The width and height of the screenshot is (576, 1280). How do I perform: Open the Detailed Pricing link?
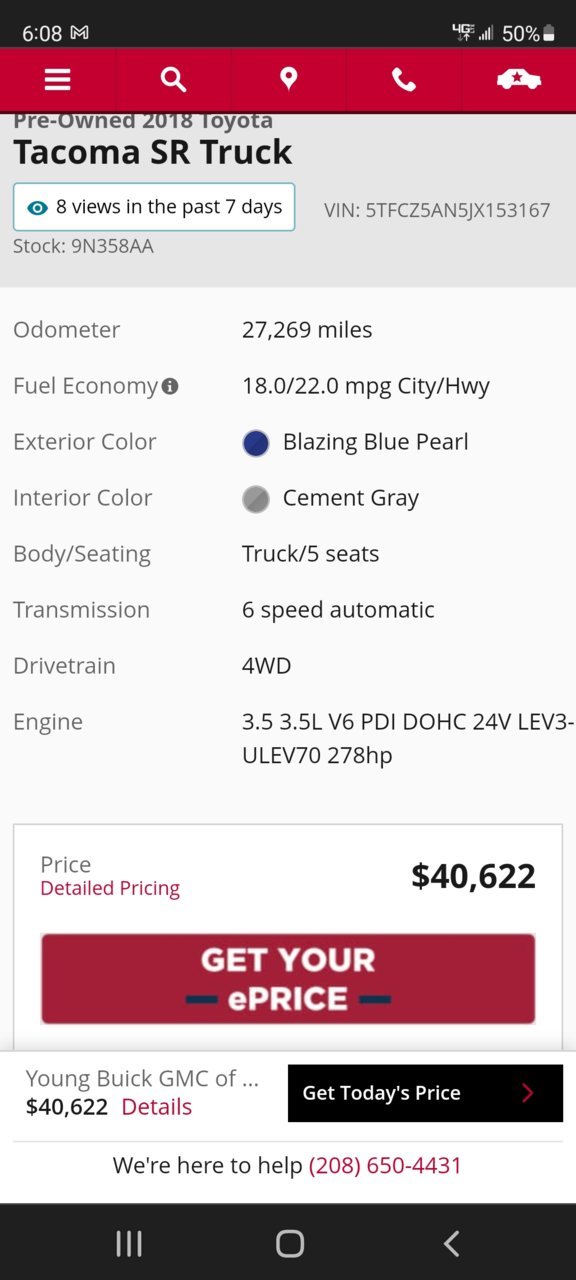pos(110,888)
